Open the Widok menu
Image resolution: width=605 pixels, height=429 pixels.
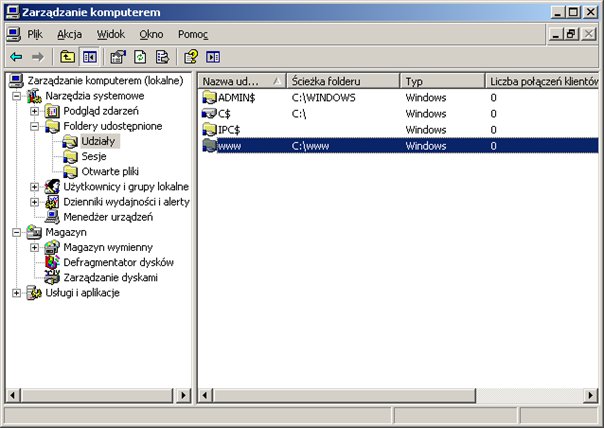click(x=111, y=35)
